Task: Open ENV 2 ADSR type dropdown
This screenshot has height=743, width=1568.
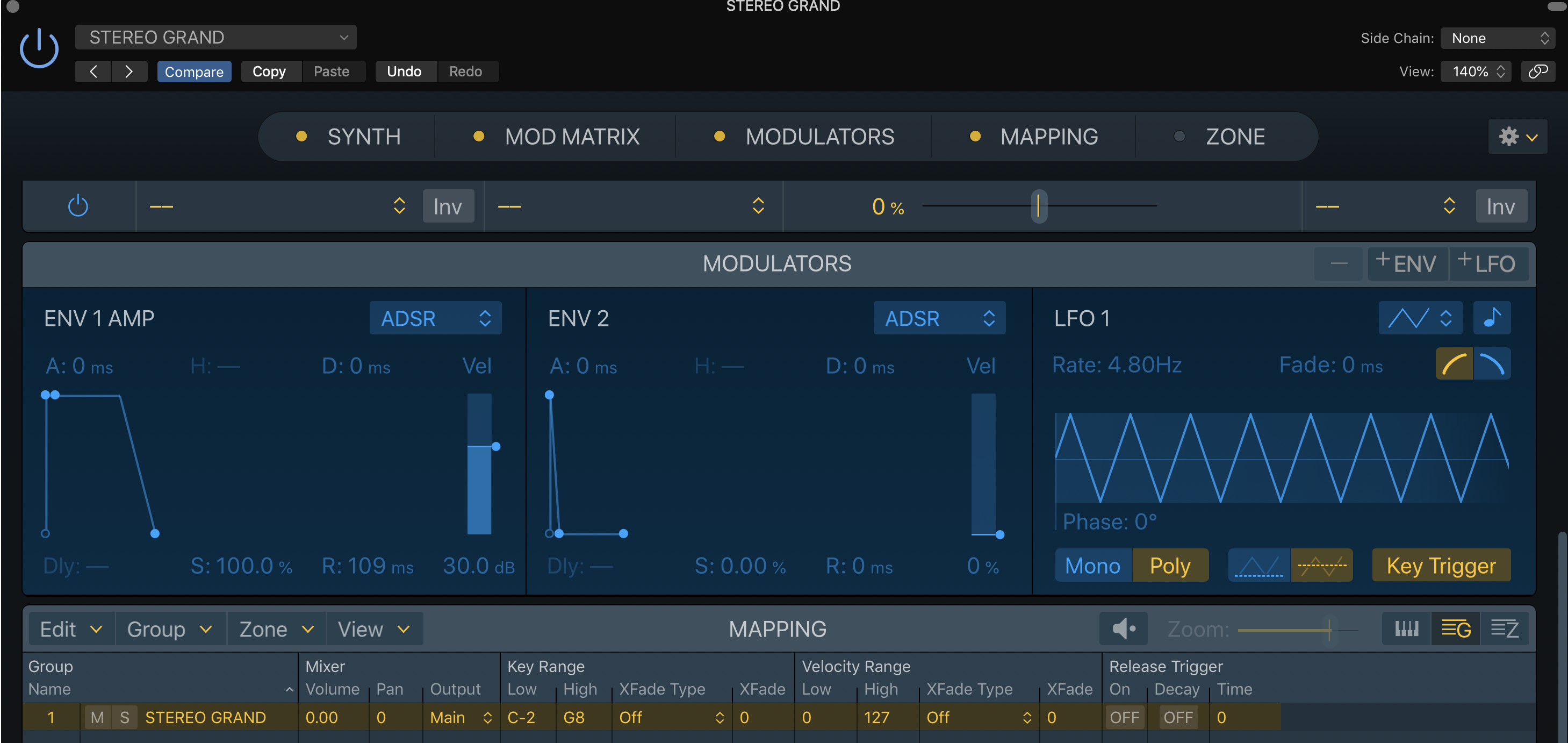Action: point(939,318)
